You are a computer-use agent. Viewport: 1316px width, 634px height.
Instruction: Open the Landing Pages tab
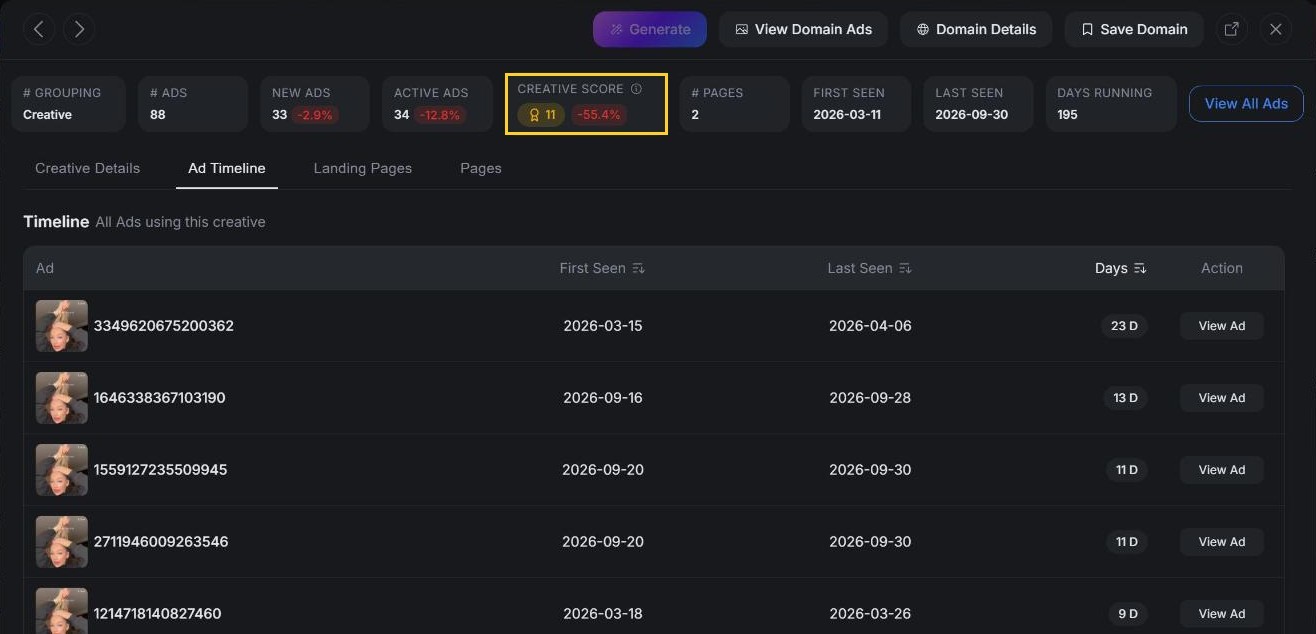tap(363, 168)
